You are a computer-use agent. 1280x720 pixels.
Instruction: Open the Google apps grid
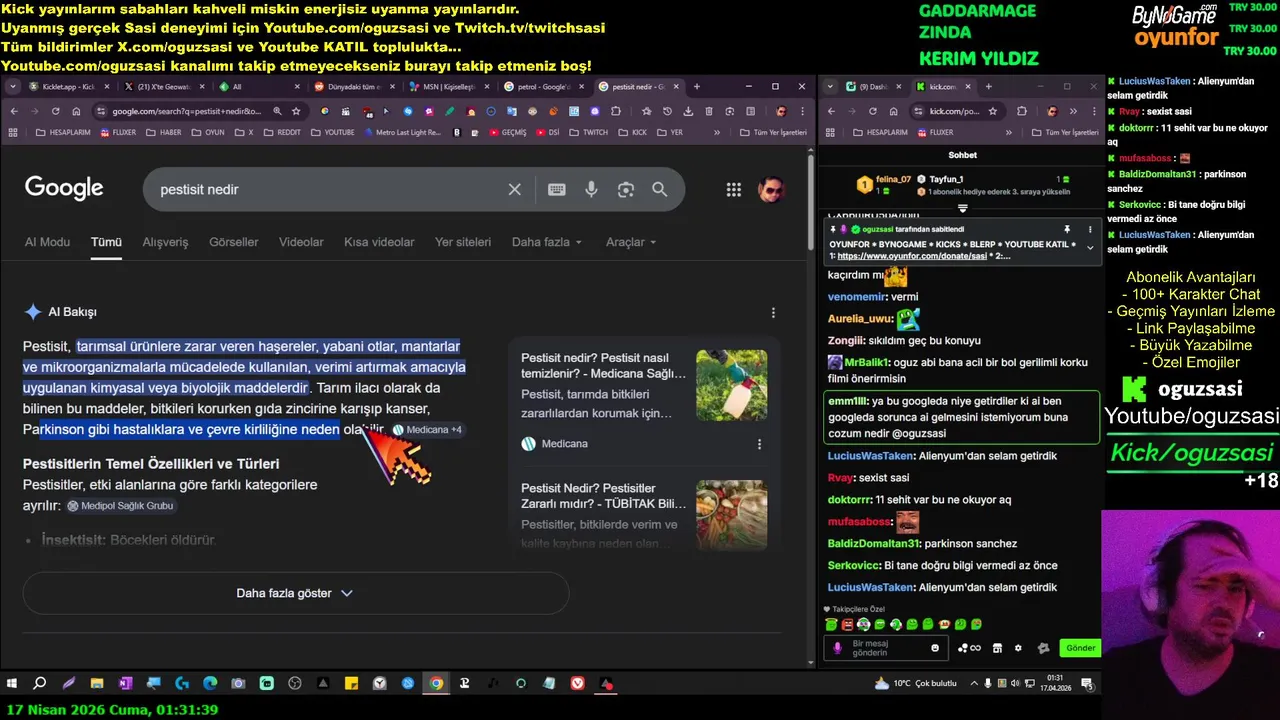[734, 189]
